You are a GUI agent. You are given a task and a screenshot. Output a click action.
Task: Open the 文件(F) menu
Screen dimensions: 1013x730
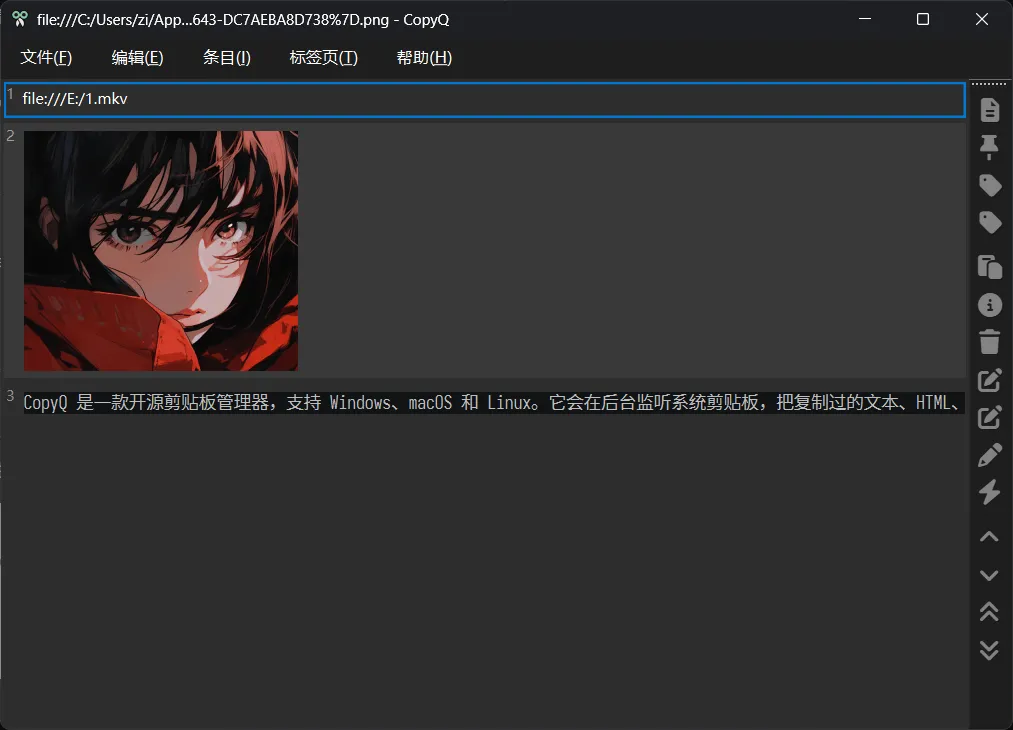(x=46, y=57)
